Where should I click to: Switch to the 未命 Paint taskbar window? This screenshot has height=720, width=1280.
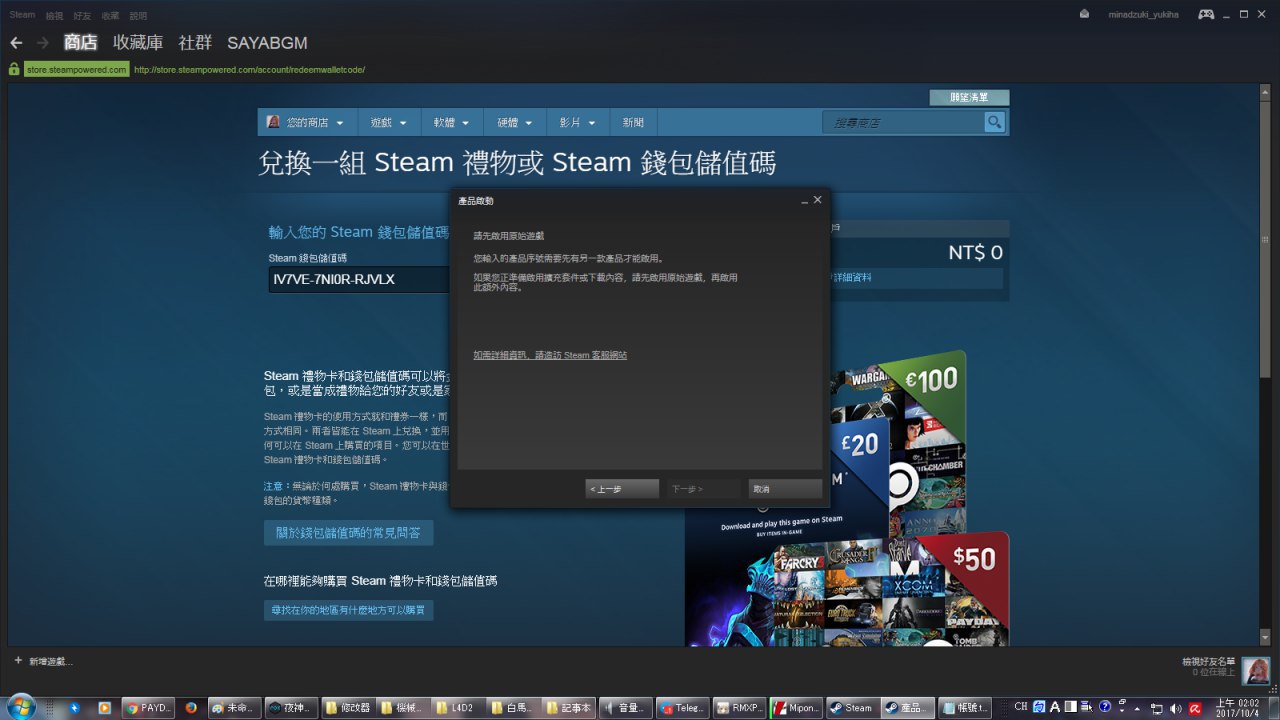click(234, 707)
